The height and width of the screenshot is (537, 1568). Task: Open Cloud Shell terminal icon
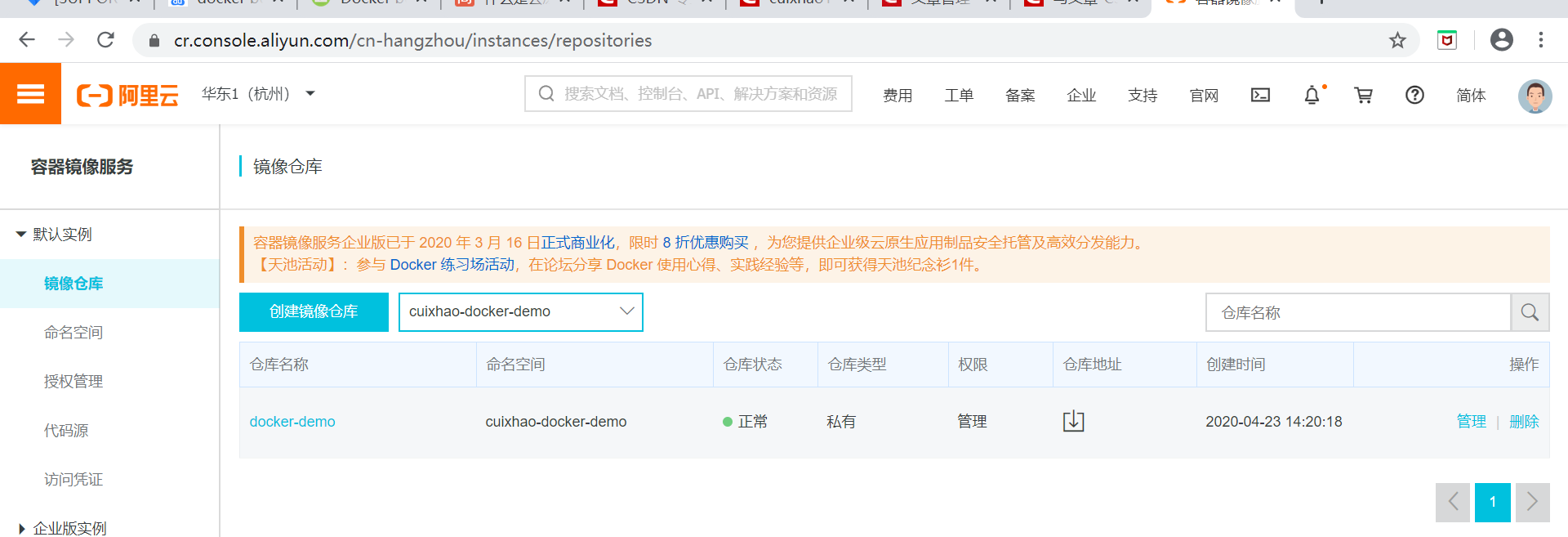click(x=1260, y=95)
